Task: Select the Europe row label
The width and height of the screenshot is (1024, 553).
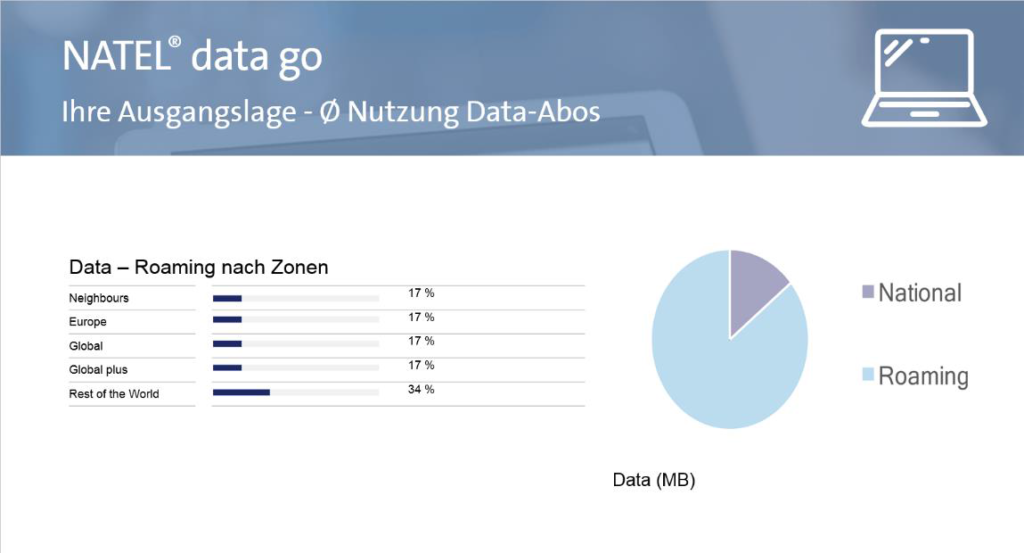Action: tap(88, 322)
